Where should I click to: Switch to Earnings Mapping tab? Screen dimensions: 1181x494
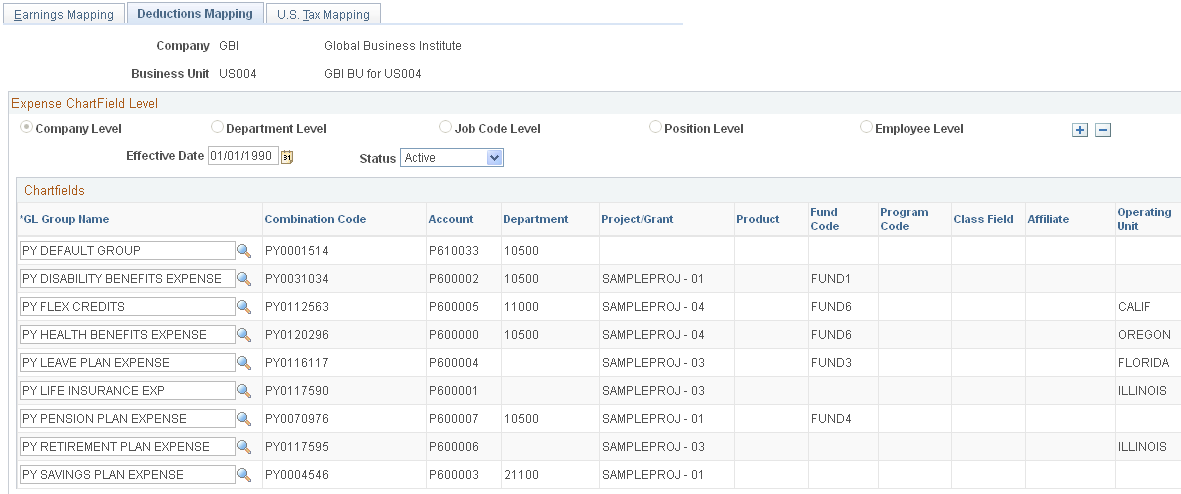64,14
